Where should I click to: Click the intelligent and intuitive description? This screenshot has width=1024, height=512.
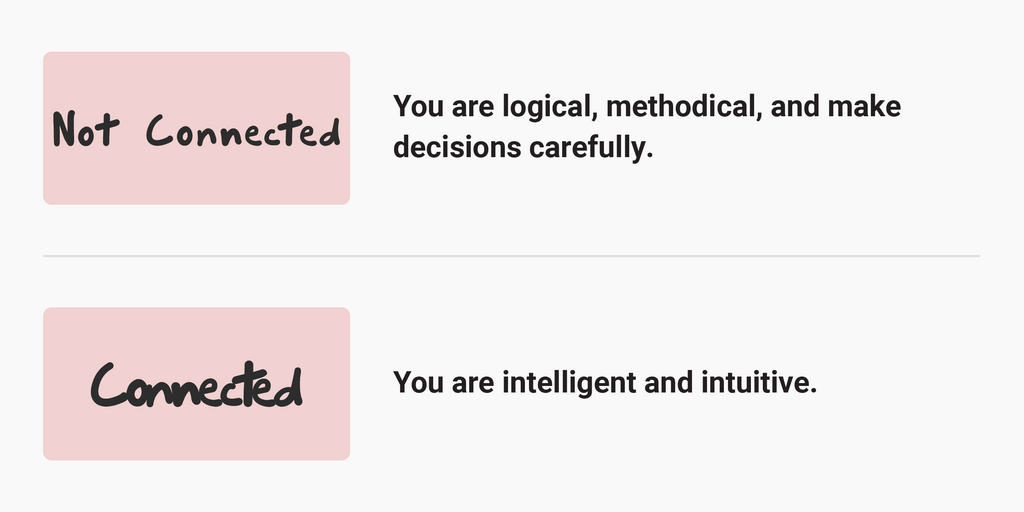coord(605,382)
